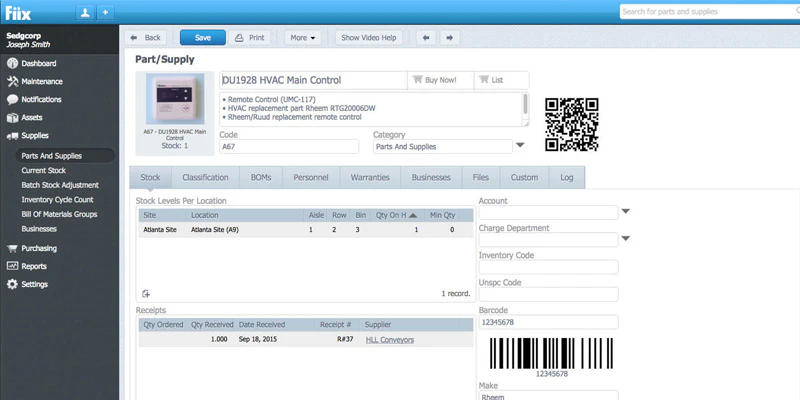
Task: Open the Custom tab
Action: pyautogui.click(x=524, y=178)
